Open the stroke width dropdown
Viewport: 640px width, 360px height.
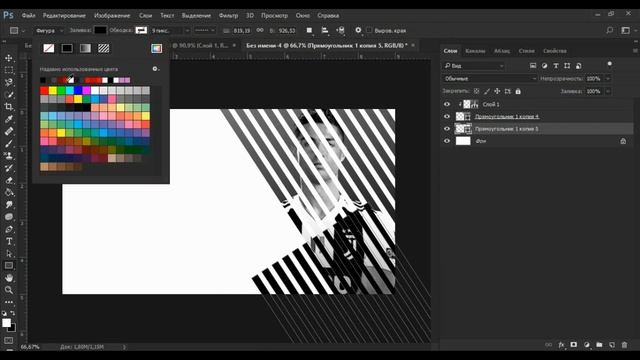click(187, 31)
